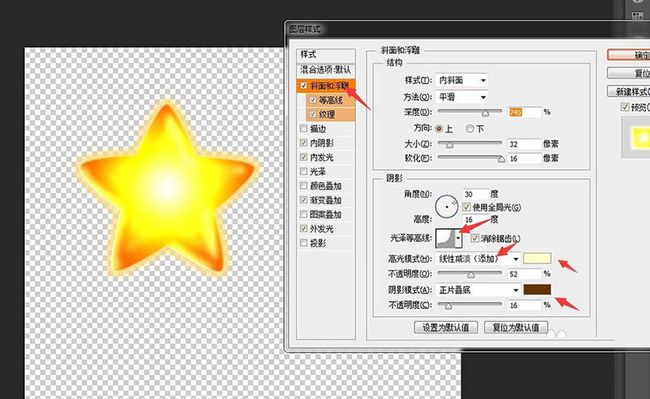Open the 方法 dropdown showing 平滑
The width and height of the screenshot is (650, 399).
click(461, 97)
